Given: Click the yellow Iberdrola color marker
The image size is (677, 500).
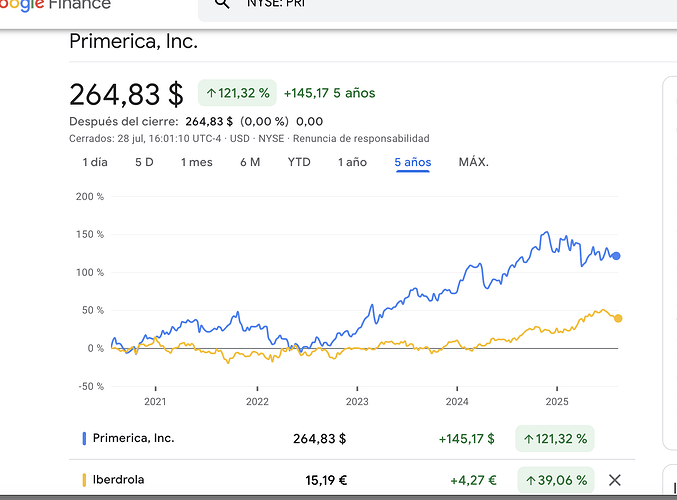Looking at the screenshot, I should (x=83, y=480).
